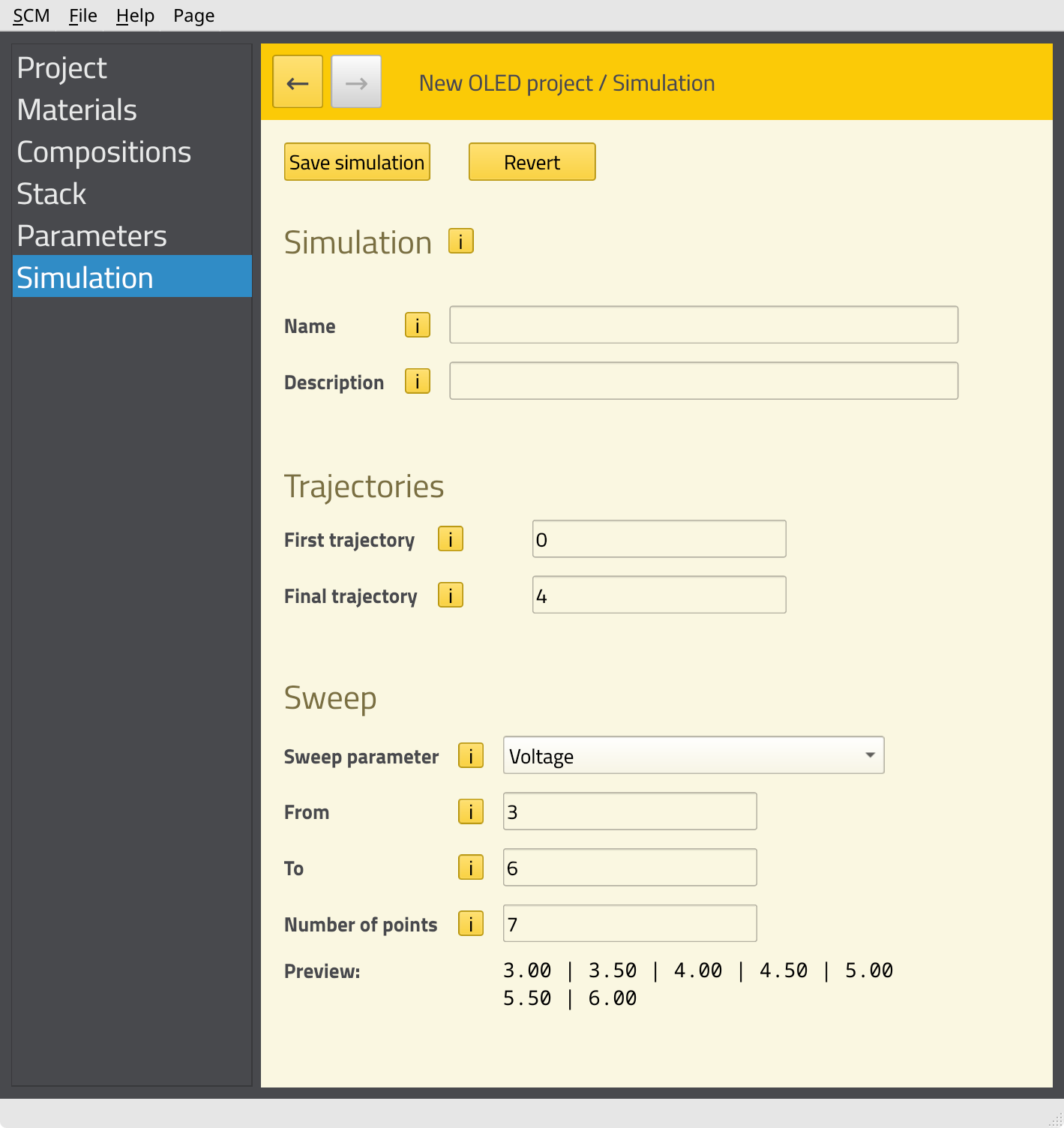
Task: Go to the Materials page in sidebar
Action: click(x=77, y=110)
